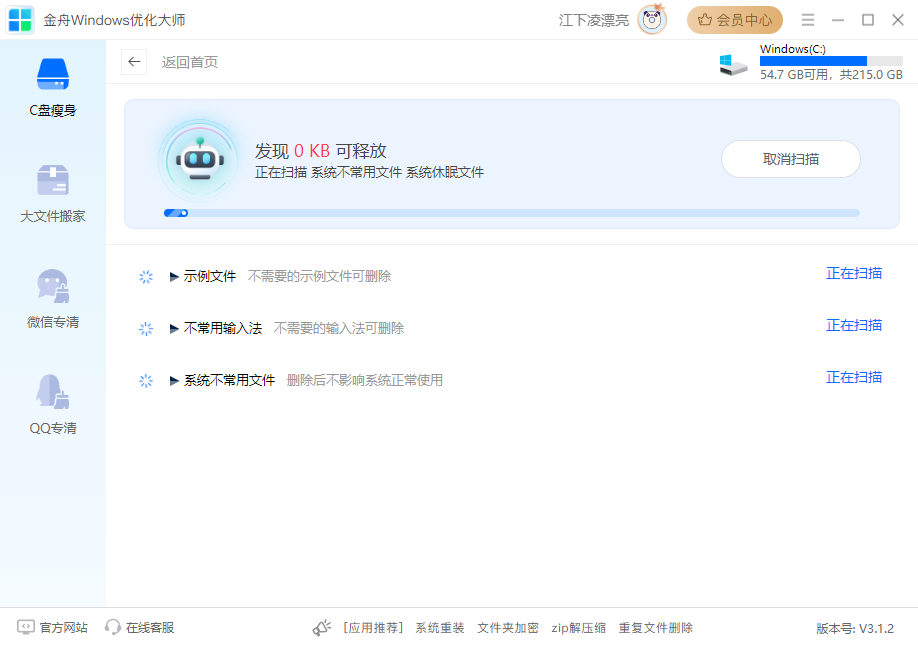Open the 微信专清 WeChat cleaner
Image resolution: width=918 pixels, height=647 pixels.
point(53,299)
